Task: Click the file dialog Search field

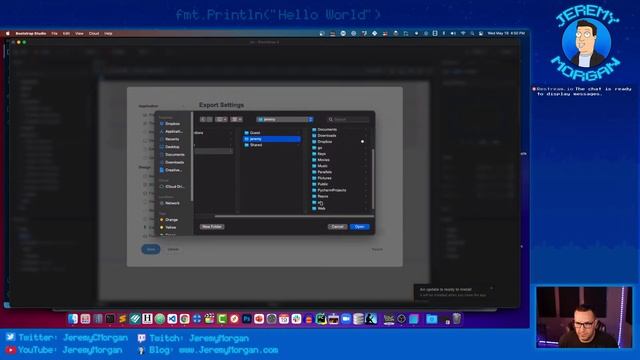Action: pyautogui.click(x=349, y=119)
